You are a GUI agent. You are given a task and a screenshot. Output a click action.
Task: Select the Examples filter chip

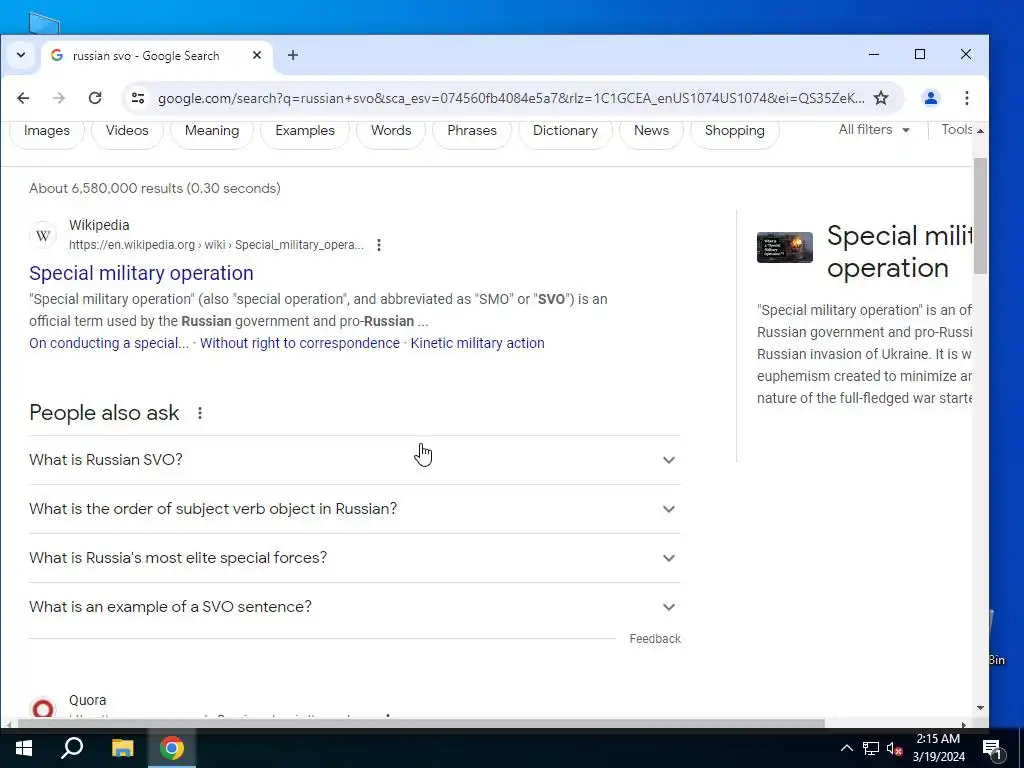coord(305,131)
